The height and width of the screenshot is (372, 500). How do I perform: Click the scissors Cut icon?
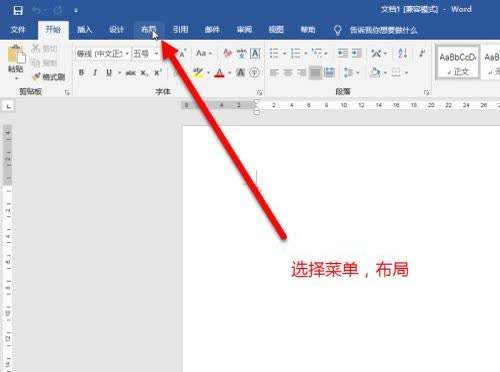click(x=36, y=48)
